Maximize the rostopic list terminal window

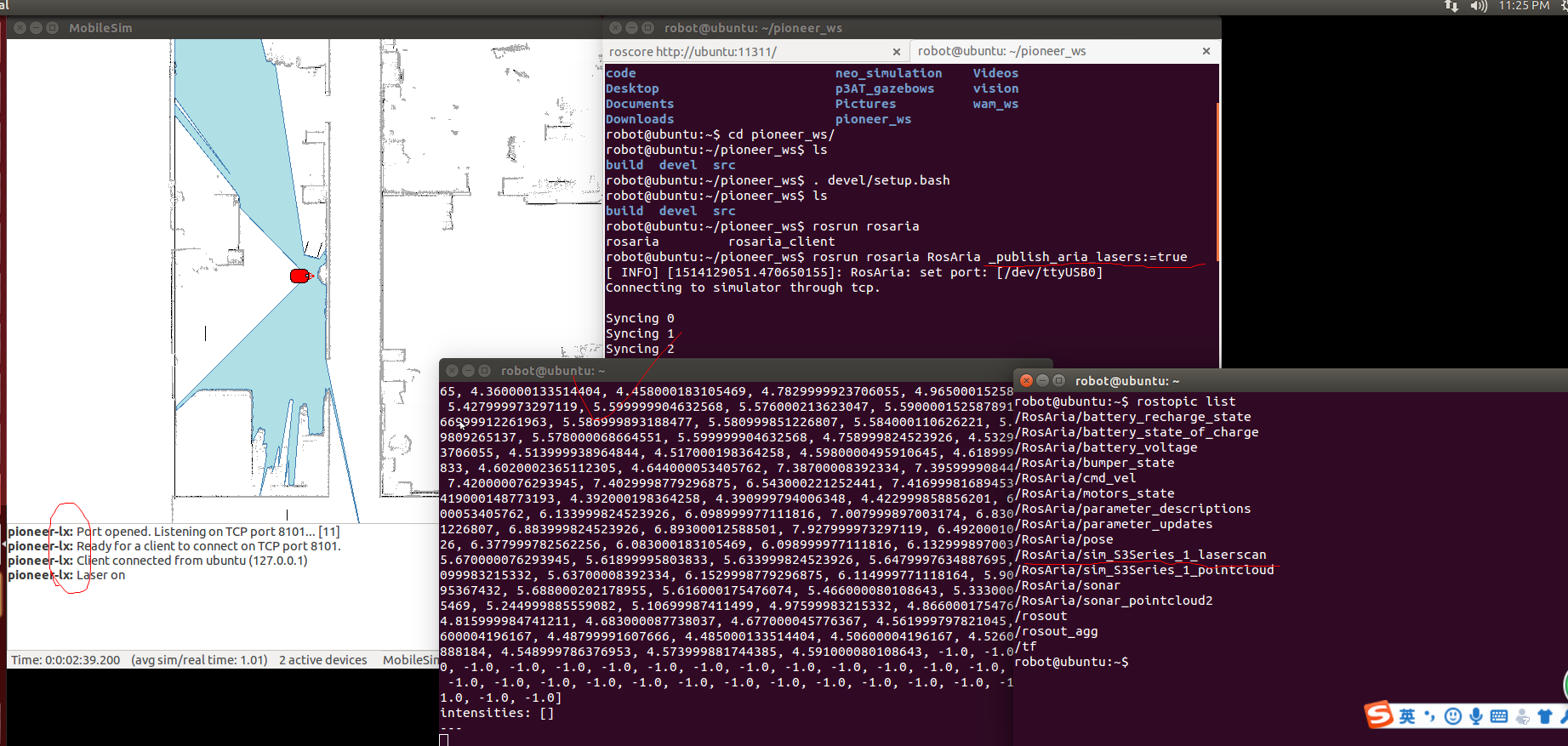(1058, 380)
